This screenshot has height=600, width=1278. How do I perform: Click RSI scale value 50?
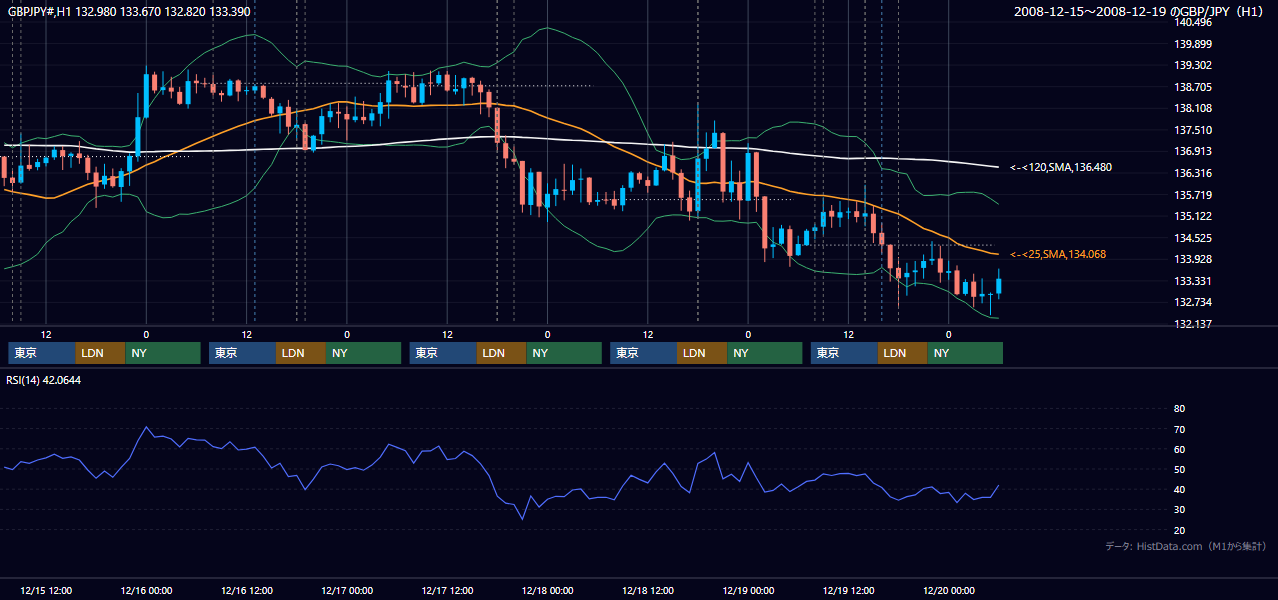[1179, 469]
